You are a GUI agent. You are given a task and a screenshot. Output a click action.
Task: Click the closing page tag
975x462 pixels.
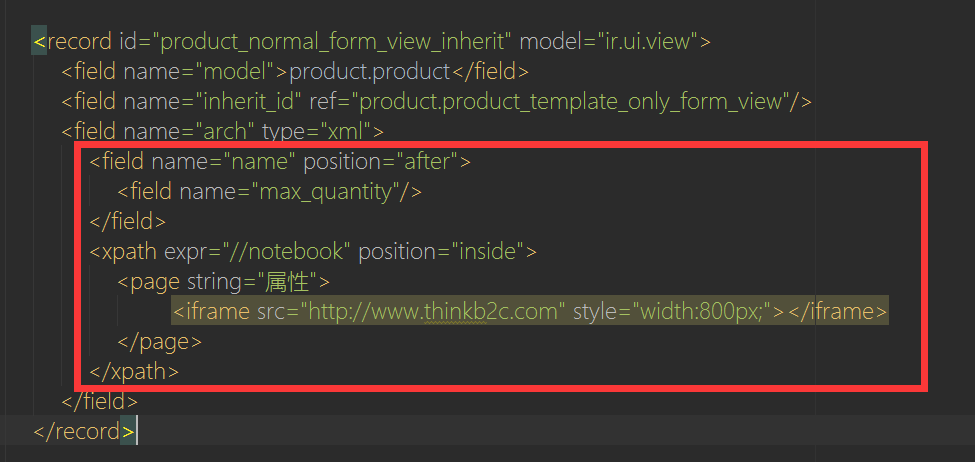(x=159, y=341)
